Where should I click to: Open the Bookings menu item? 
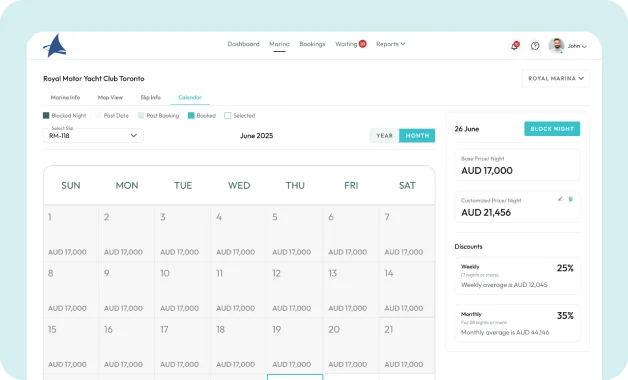(312, 44)
